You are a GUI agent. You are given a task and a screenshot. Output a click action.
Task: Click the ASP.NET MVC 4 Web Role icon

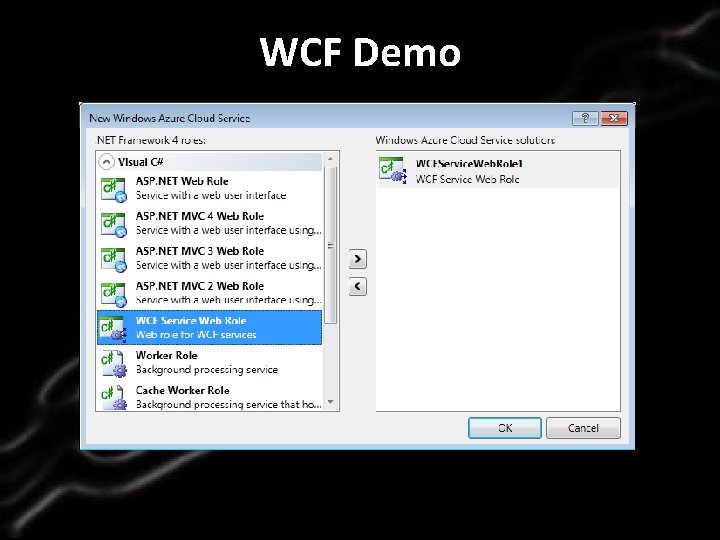coord(113,225)
